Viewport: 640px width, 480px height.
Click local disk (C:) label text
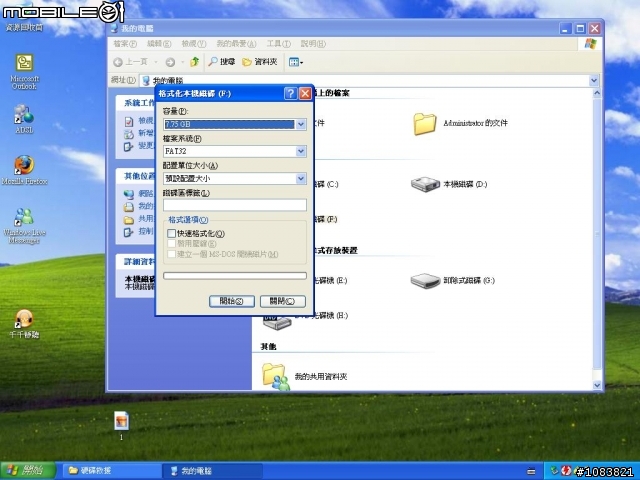tap(326, 184)
